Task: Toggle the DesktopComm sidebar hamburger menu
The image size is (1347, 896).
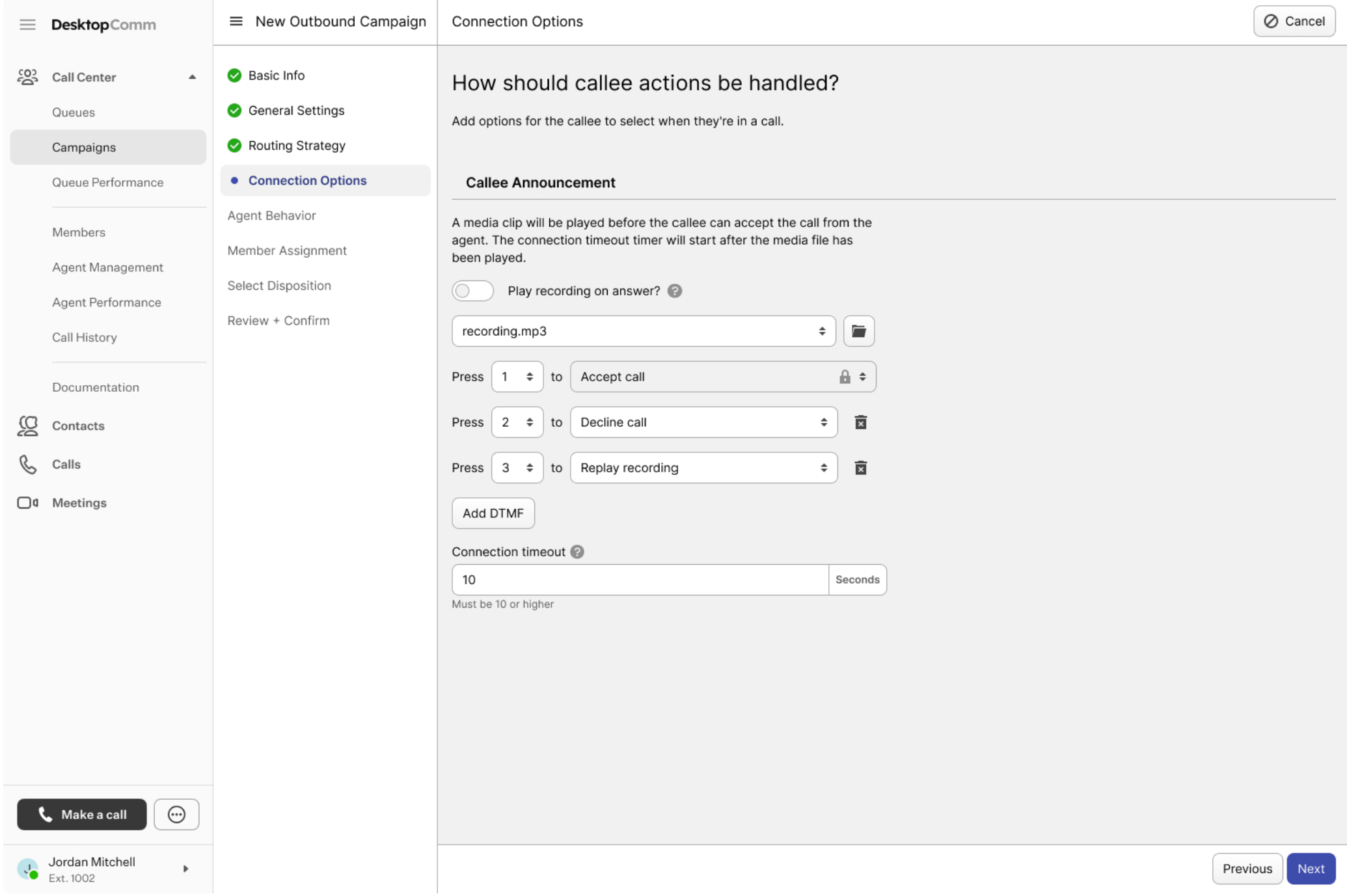Action: 27,25
